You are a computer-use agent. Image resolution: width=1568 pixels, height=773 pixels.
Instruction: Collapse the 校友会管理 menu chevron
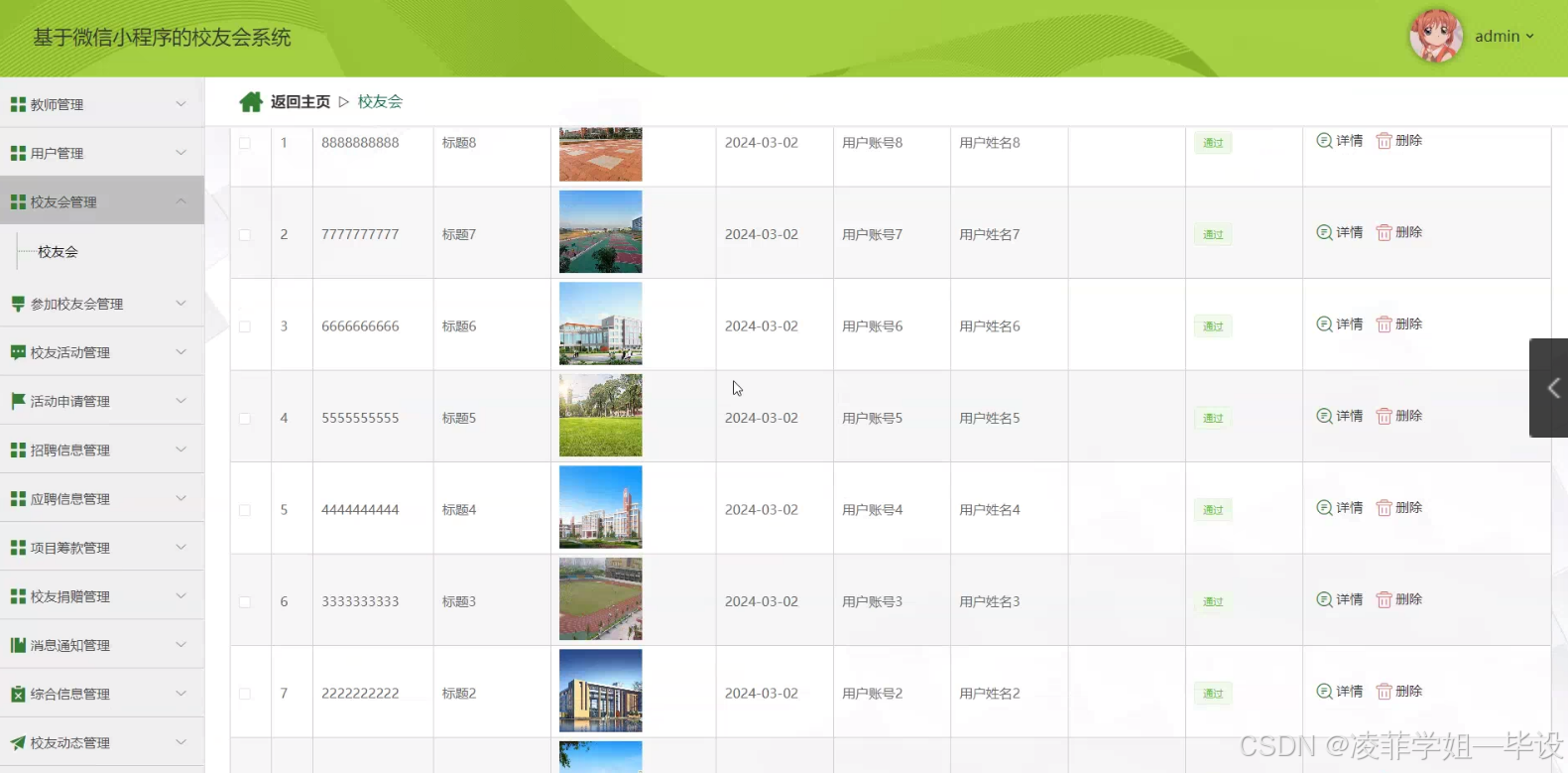pyautogui.click(x=181, y=200)
